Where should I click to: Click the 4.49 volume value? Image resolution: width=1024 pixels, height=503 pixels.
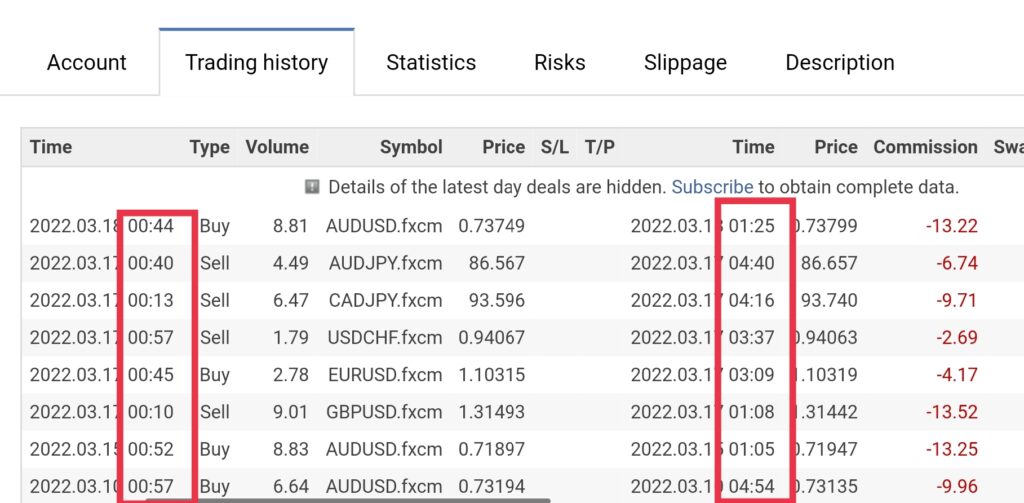tap(290, 263)
